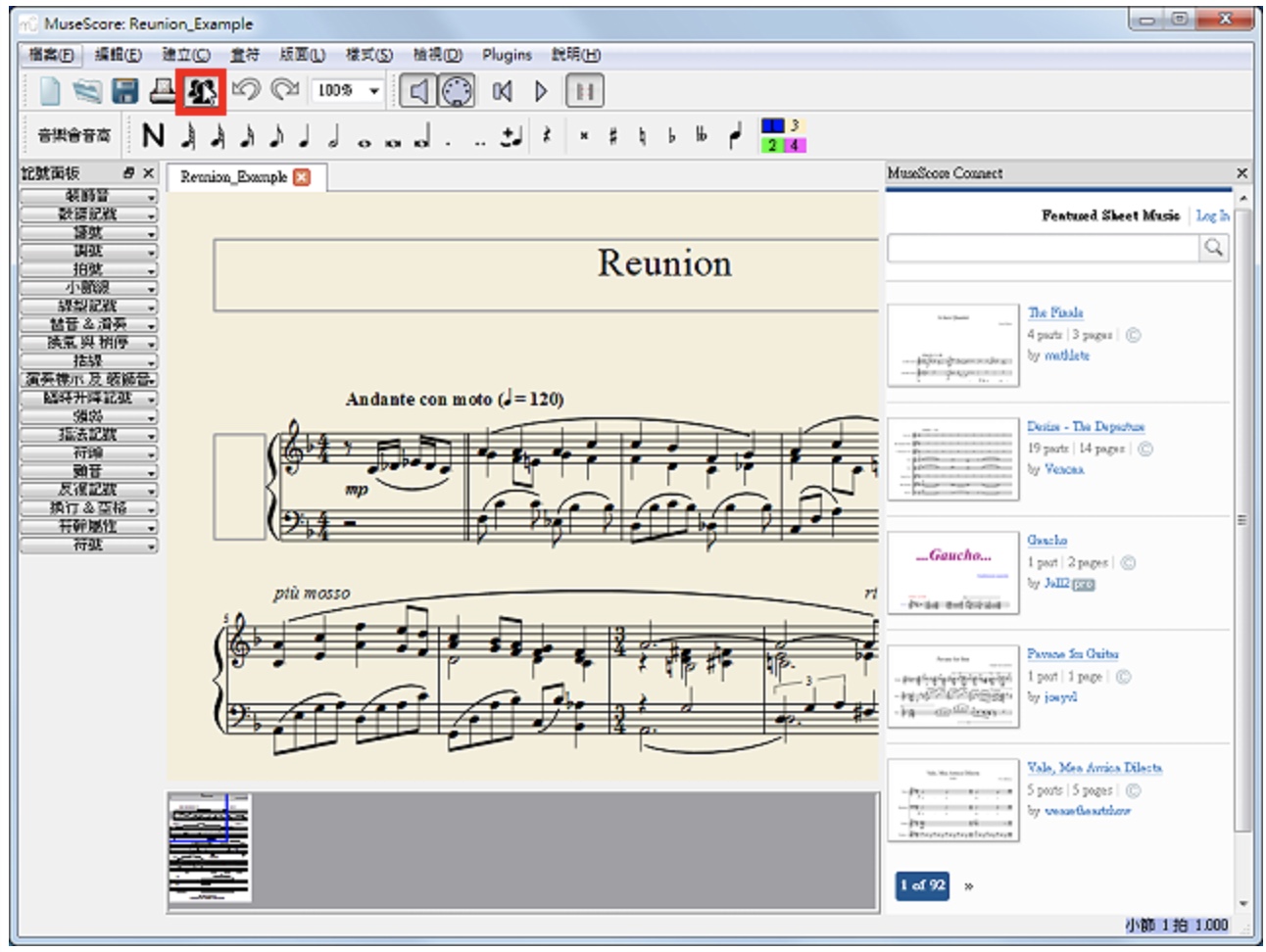The height and width of the screenshot is (952, 1266).
Task: Switch to voice 1 (blue)
Action: point(772,125)
